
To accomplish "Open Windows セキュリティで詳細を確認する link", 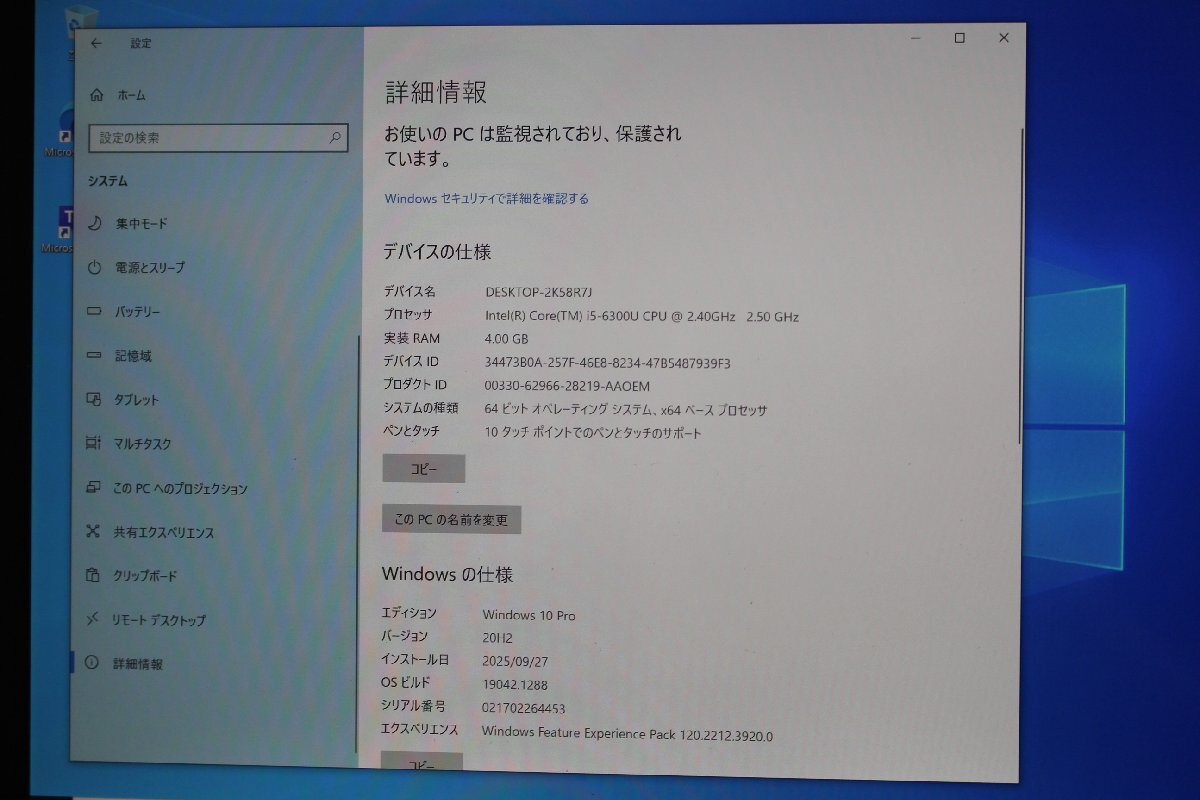I will point(487,198).
